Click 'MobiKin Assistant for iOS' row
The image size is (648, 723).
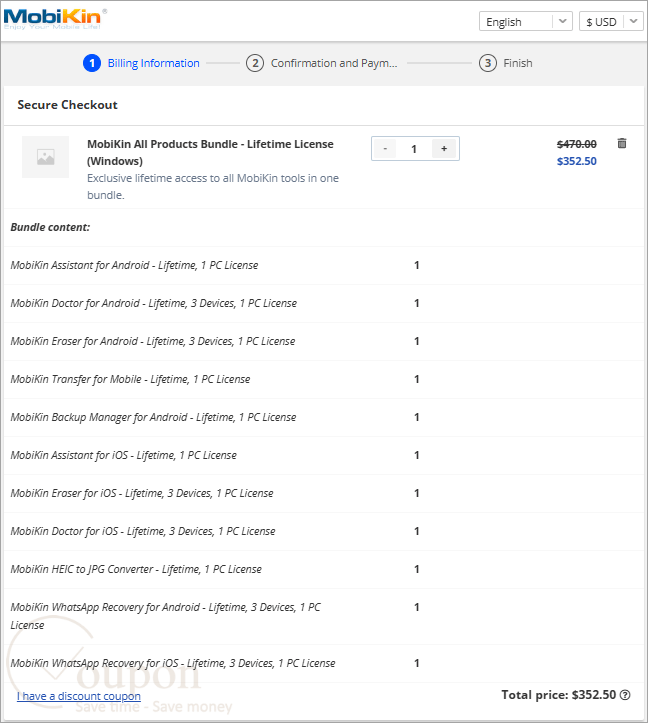[324, 456]
